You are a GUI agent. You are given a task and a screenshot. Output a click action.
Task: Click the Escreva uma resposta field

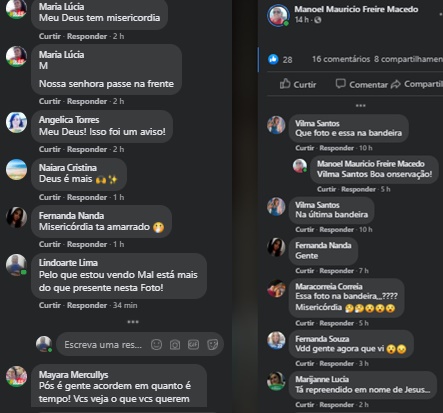[x=103, y=345]
